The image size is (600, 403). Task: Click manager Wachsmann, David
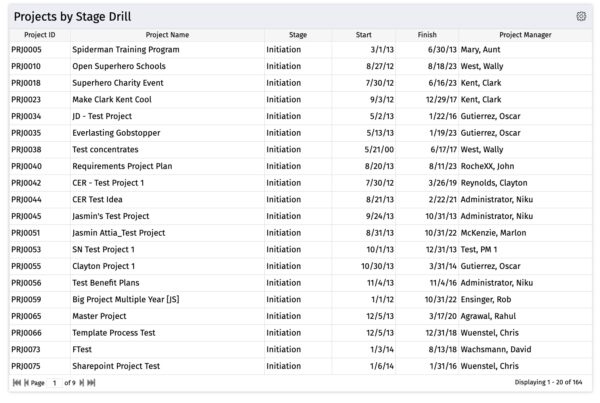tap(496, 349)
